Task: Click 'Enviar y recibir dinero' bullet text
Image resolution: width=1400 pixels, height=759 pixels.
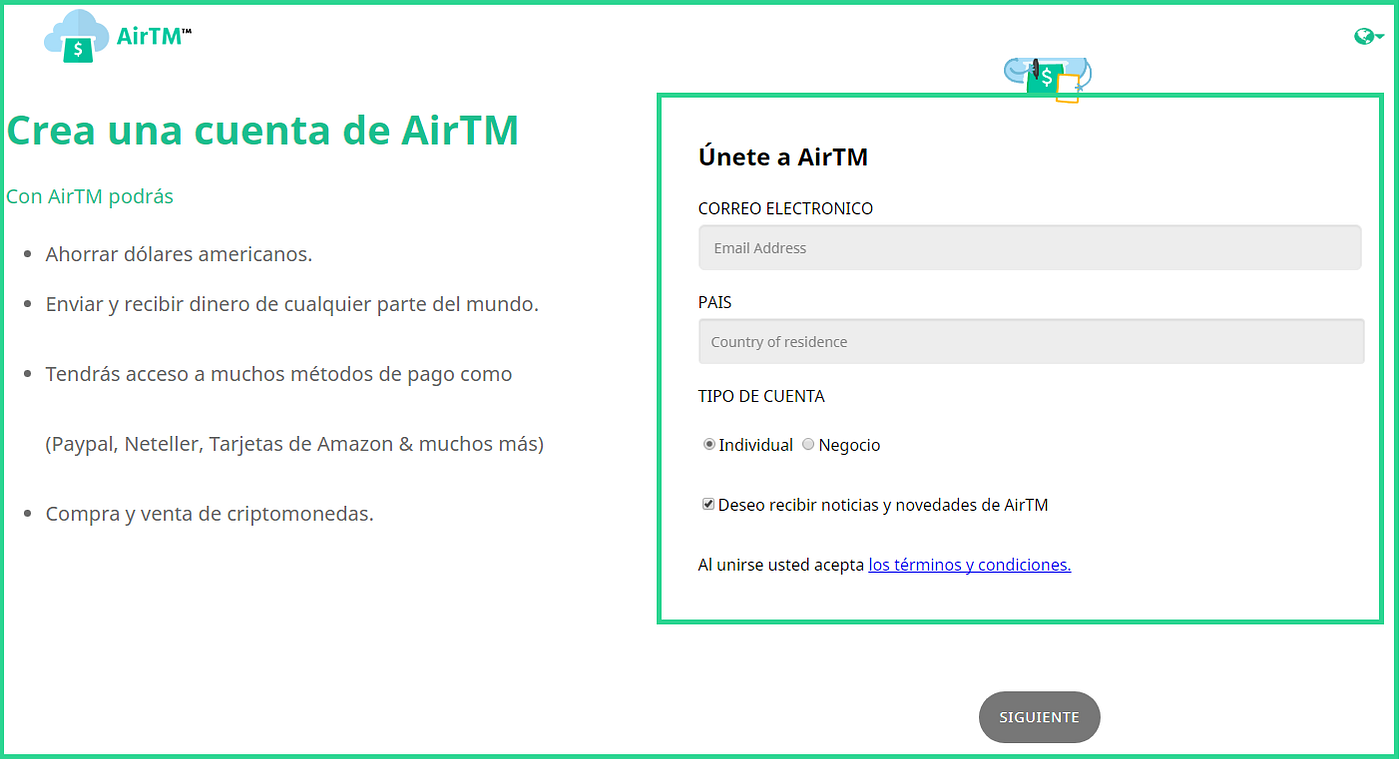Action: pyautogui.click(x=292, y=304)
